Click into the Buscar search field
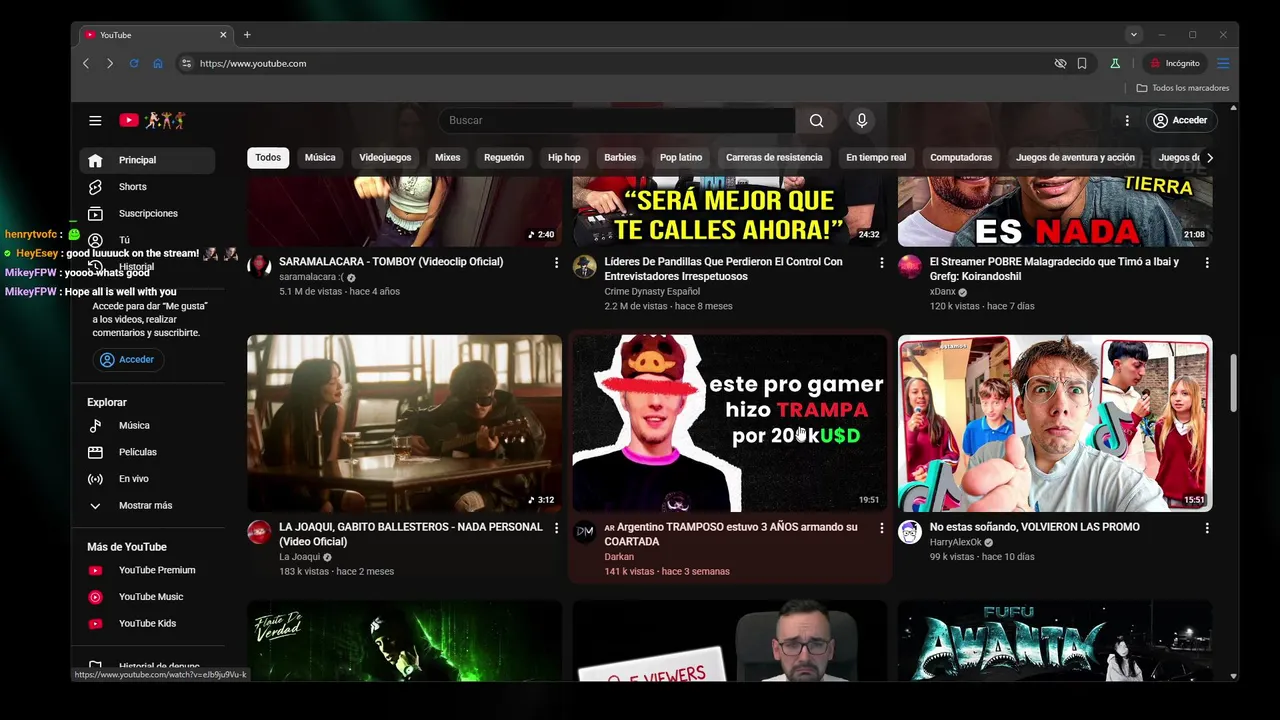This screenshot has width=1280, height=720. (617, 120)
